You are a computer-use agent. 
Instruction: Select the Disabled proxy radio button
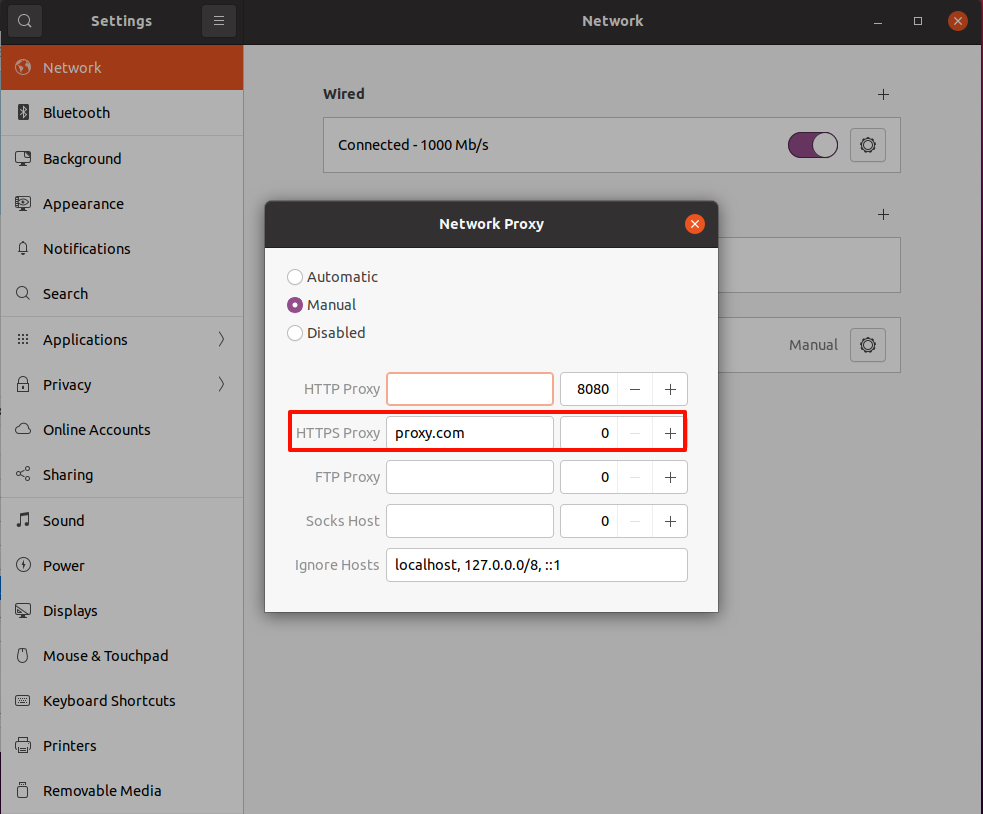pos(295,332)
